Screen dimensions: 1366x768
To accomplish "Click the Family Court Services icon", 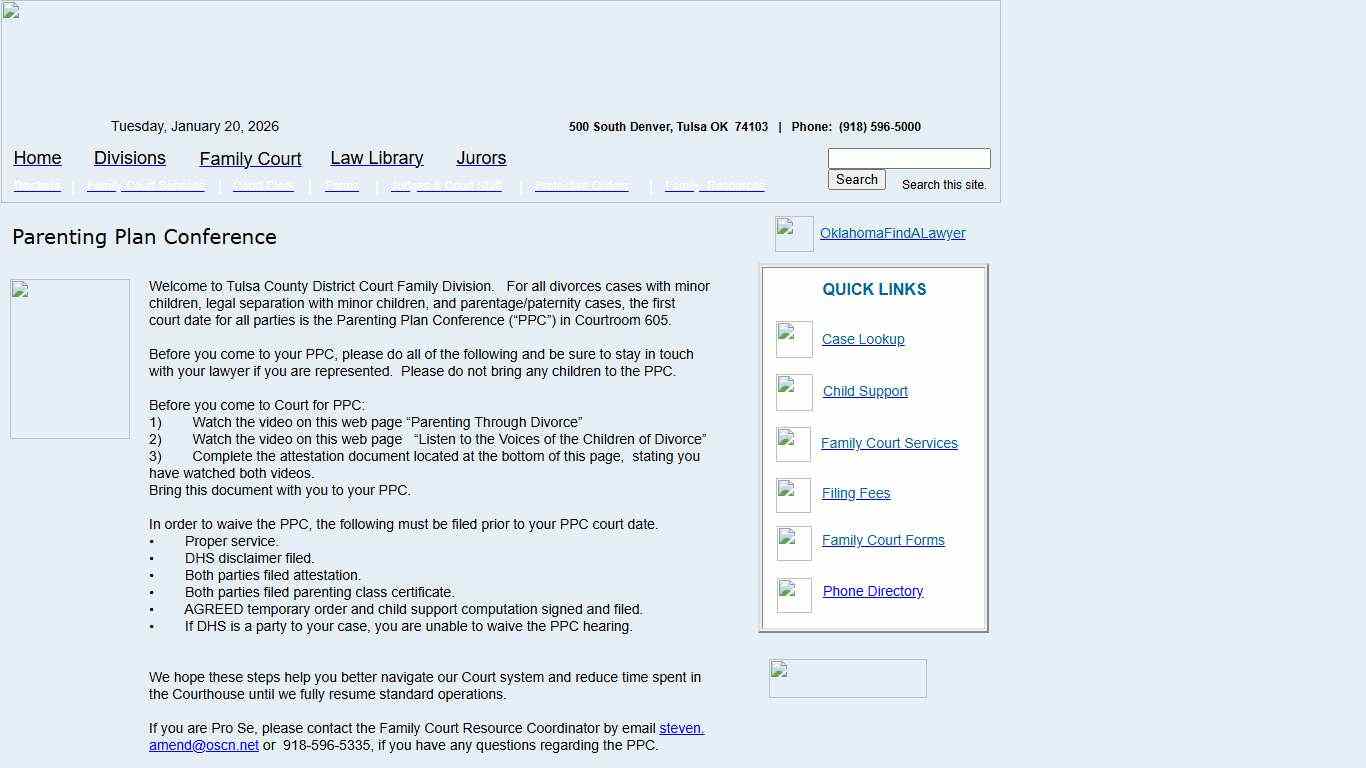I will click(792, 444).
